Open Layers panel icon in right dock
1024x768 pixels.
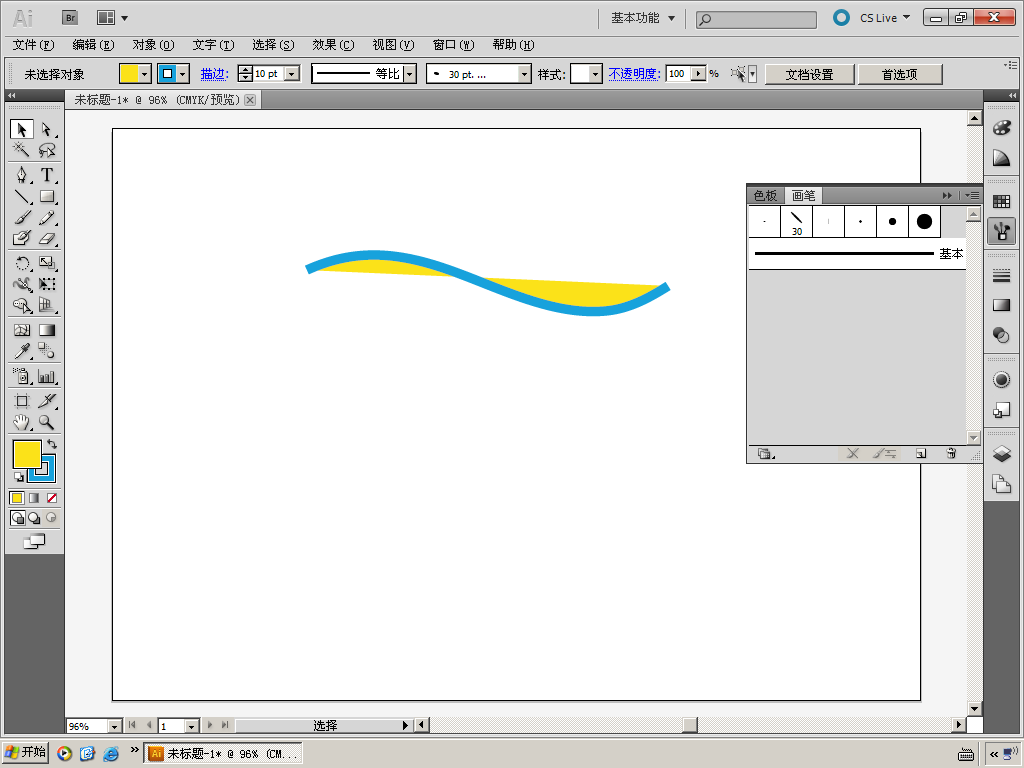pos(1001,453)
